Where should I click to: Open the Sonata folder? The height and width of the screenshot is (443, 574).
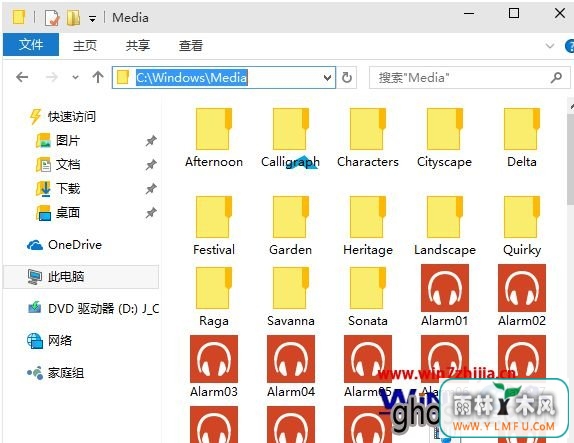click(x=368, y=297)
